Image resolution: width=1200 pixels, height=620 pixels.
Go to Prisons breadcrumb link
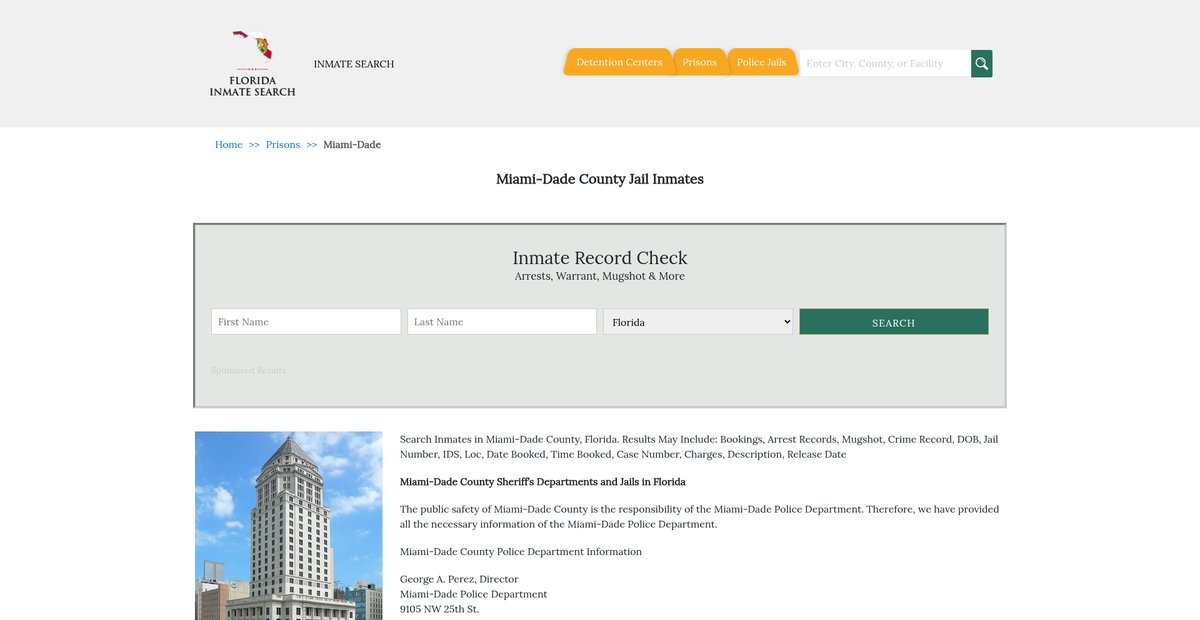pos(283,145)
